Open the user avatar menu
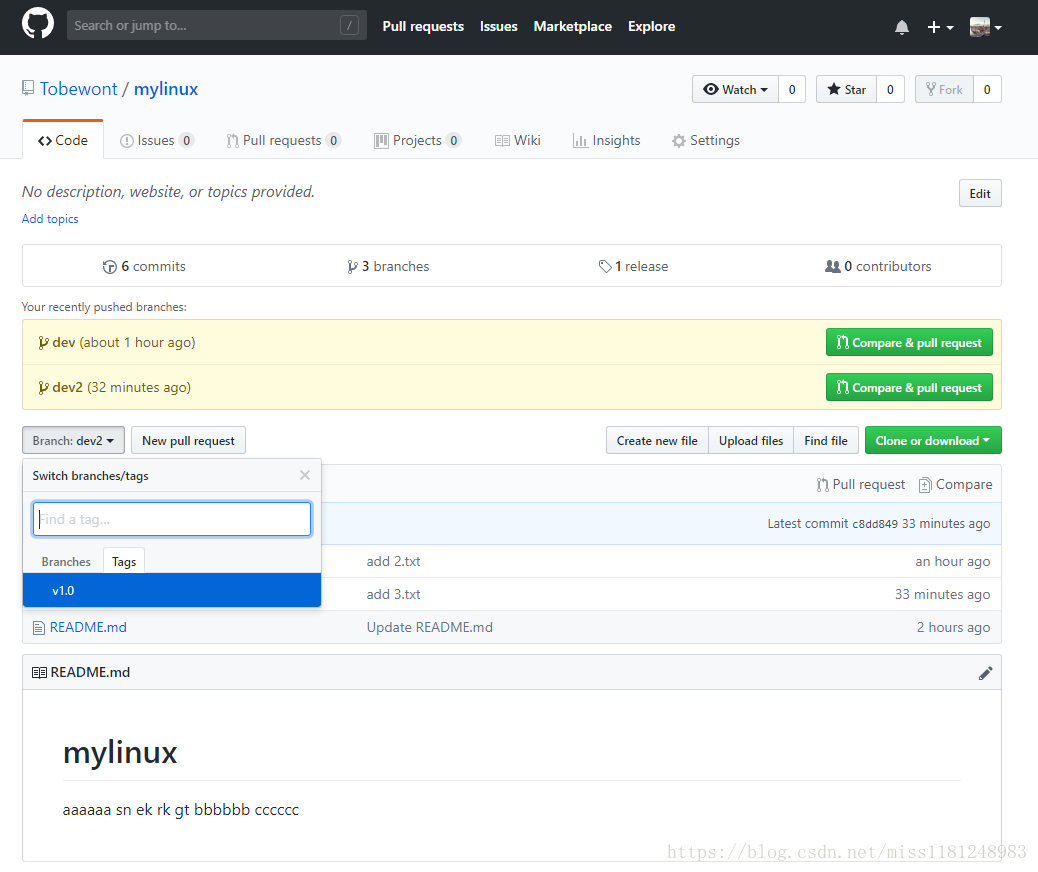The image size is (1038, 872). coord(985,27)
